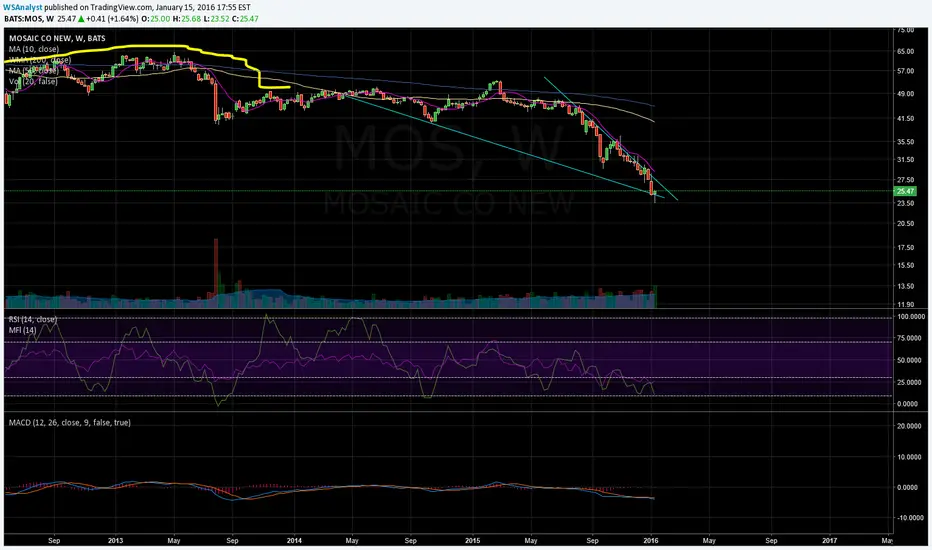Select the +0.41 (+1.64%) change value

click(x=112, y=18)
